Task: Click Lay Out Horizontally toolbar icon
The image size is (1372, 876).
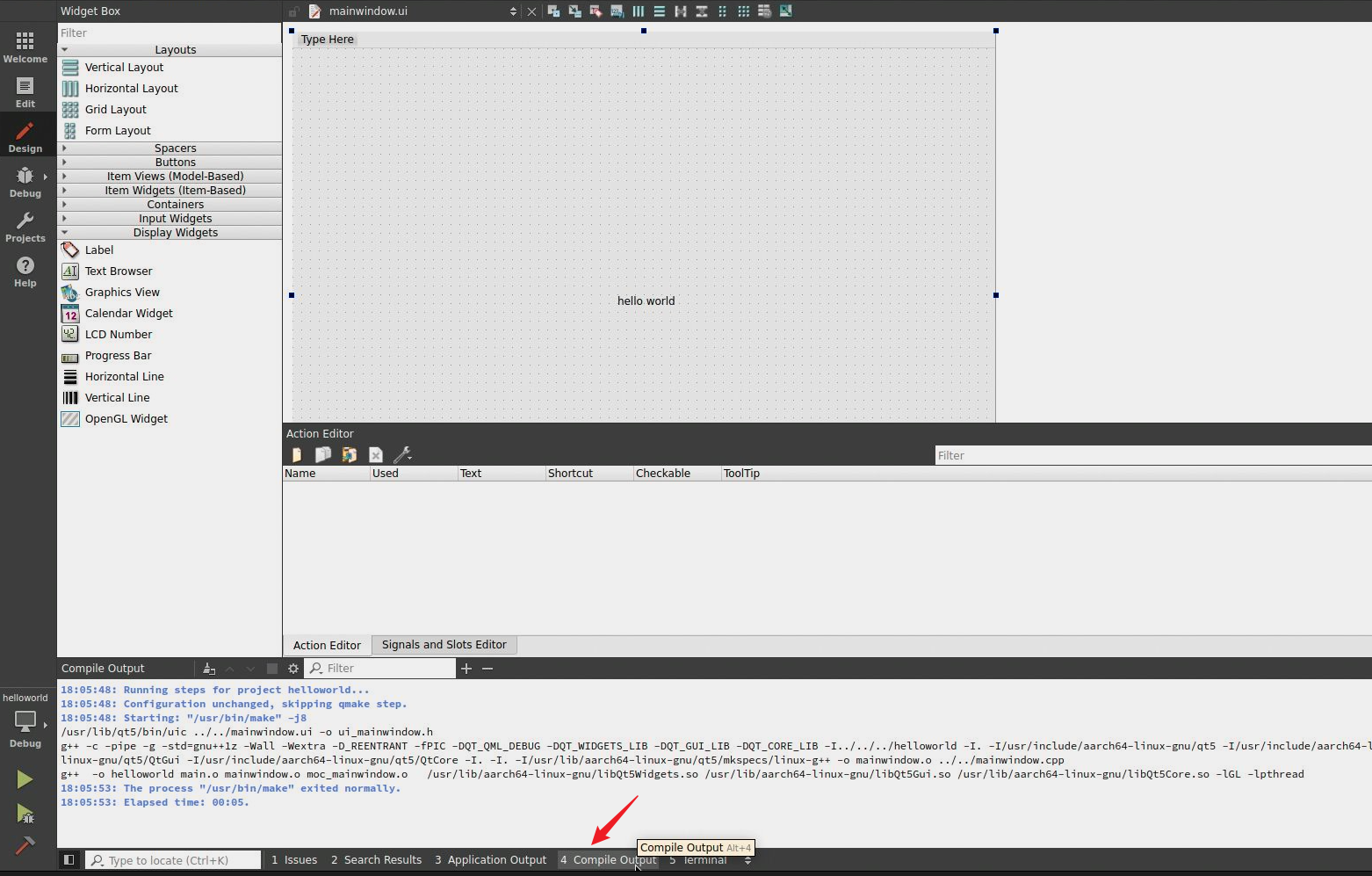Action: (639, 11)
